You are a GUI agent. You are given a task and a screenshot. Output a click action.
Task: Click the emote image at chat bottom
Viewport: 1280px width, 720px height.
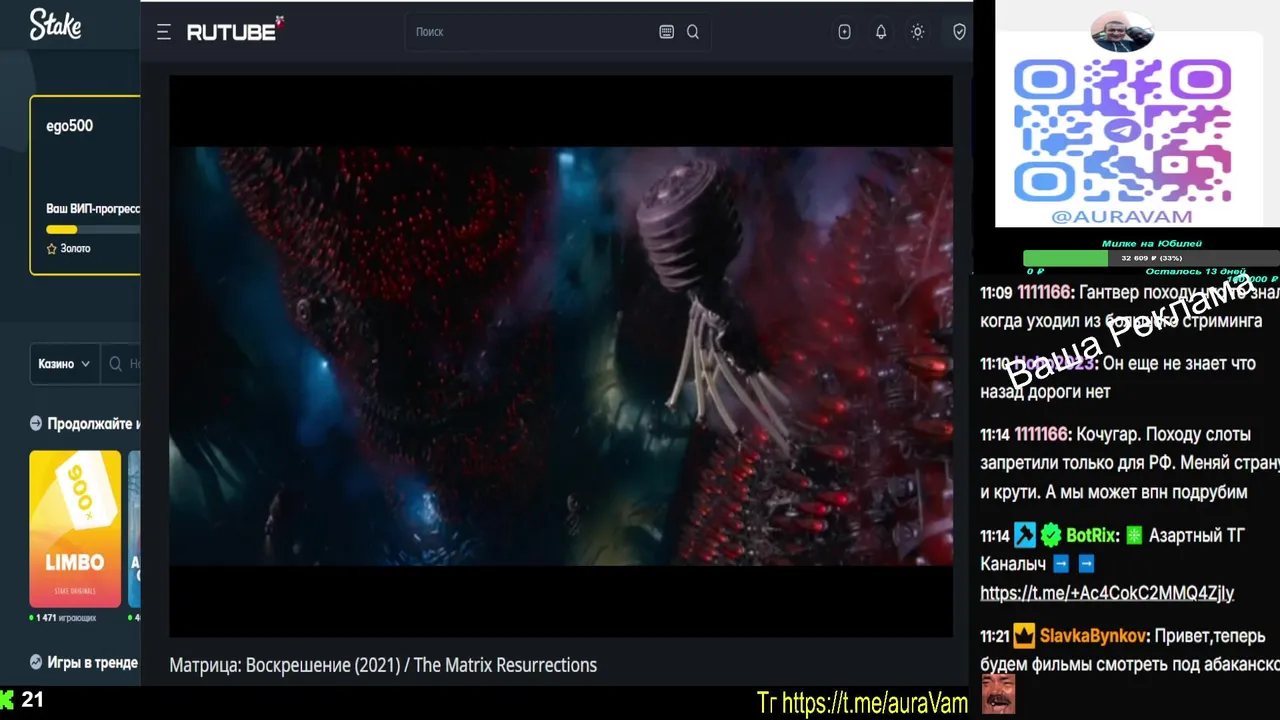point(998,694)
